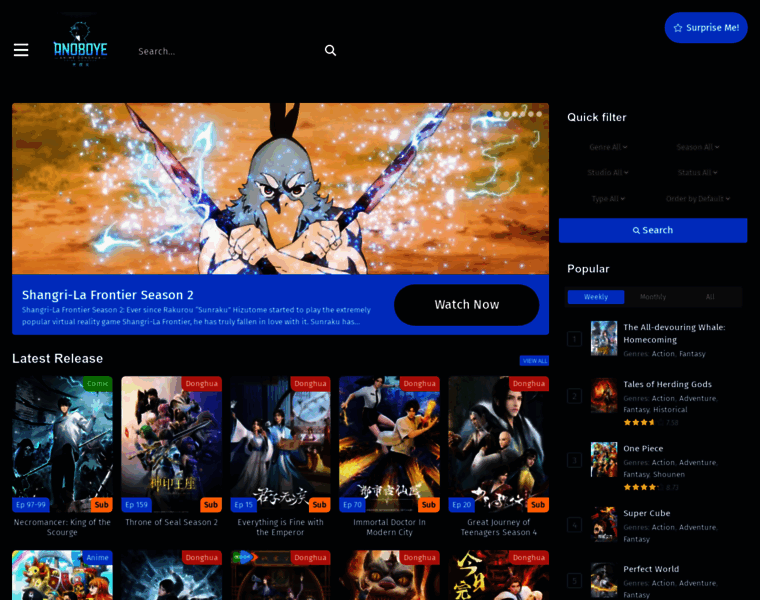Click Ep 70 badge on Immortal Doctor
Image resolution: width=760 pixels, height=600 pixels.
pyautogui.click(x=352, y=505)
